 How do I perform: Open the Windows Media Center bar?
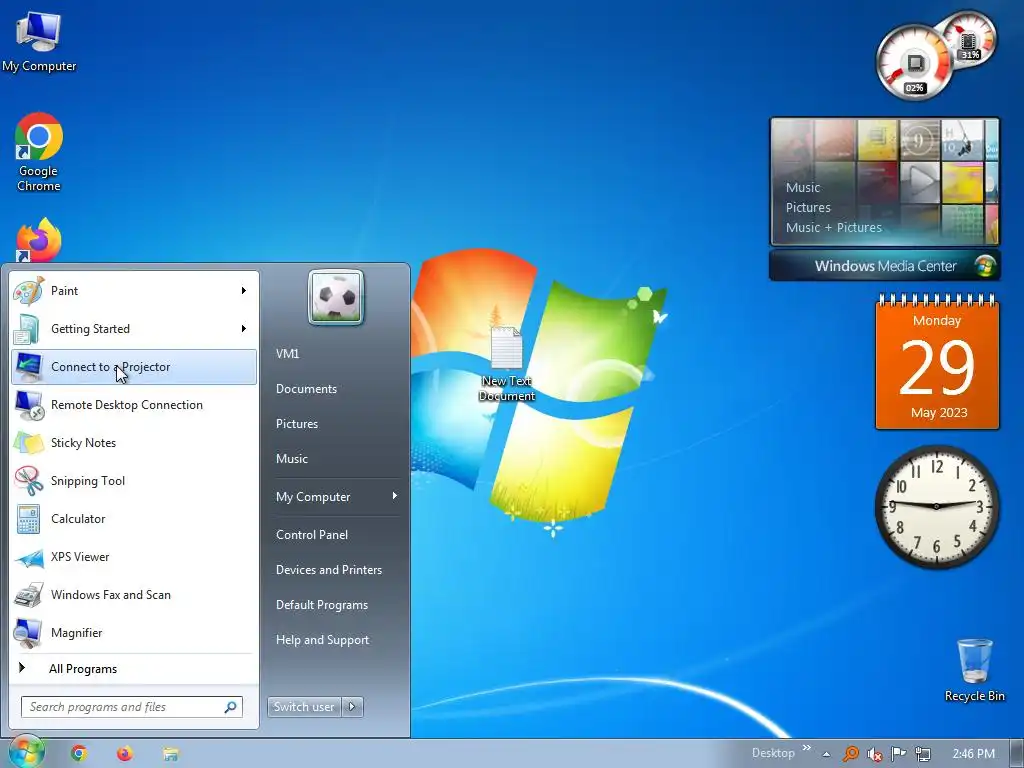(x=885, y=266)
